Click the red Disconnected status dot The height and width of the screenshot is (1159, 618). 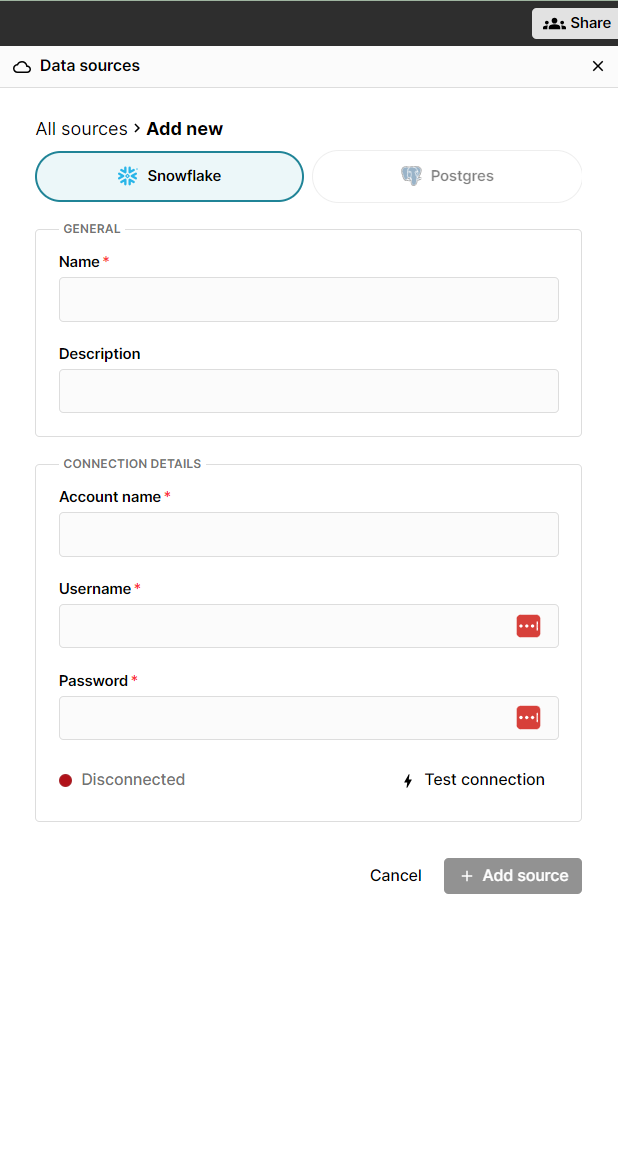pos(64,779)
